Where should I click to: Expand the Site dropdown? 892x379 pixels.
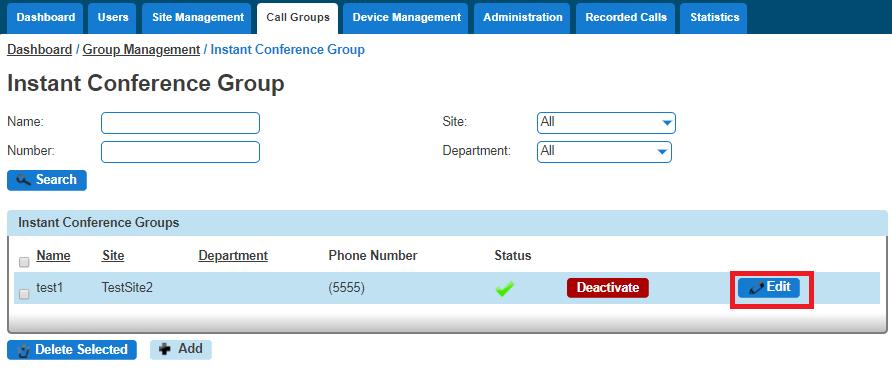click(x=606, y=123)
